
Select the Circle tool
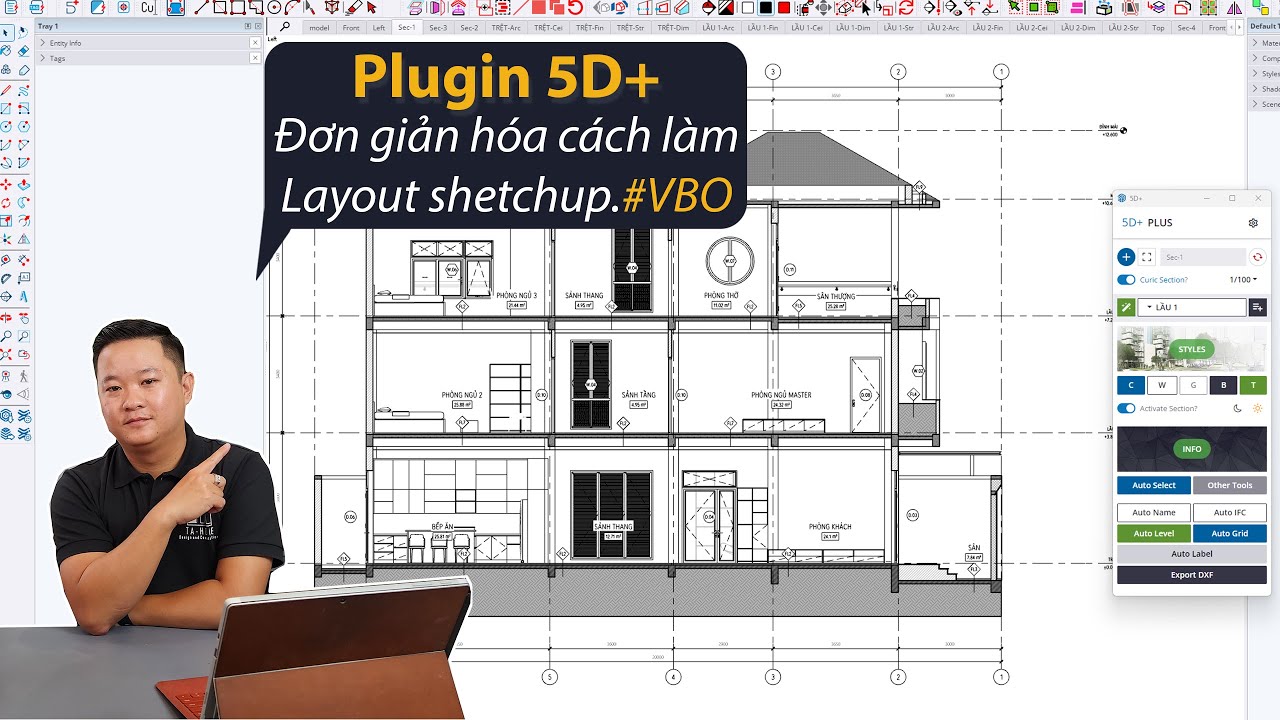tap(6, 127)
